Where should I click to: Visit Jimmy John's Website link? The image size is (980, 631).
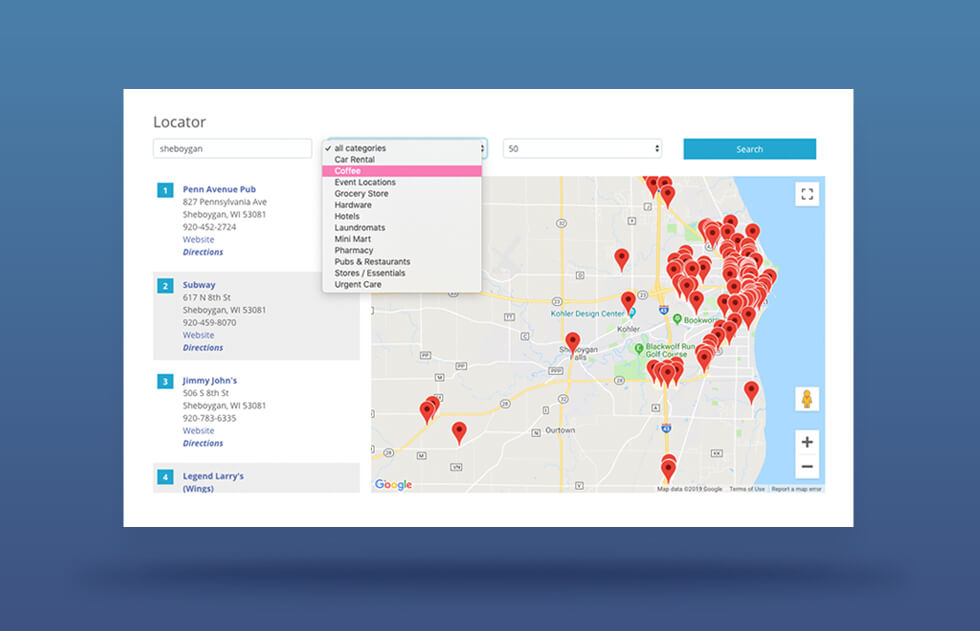point(198,430)
